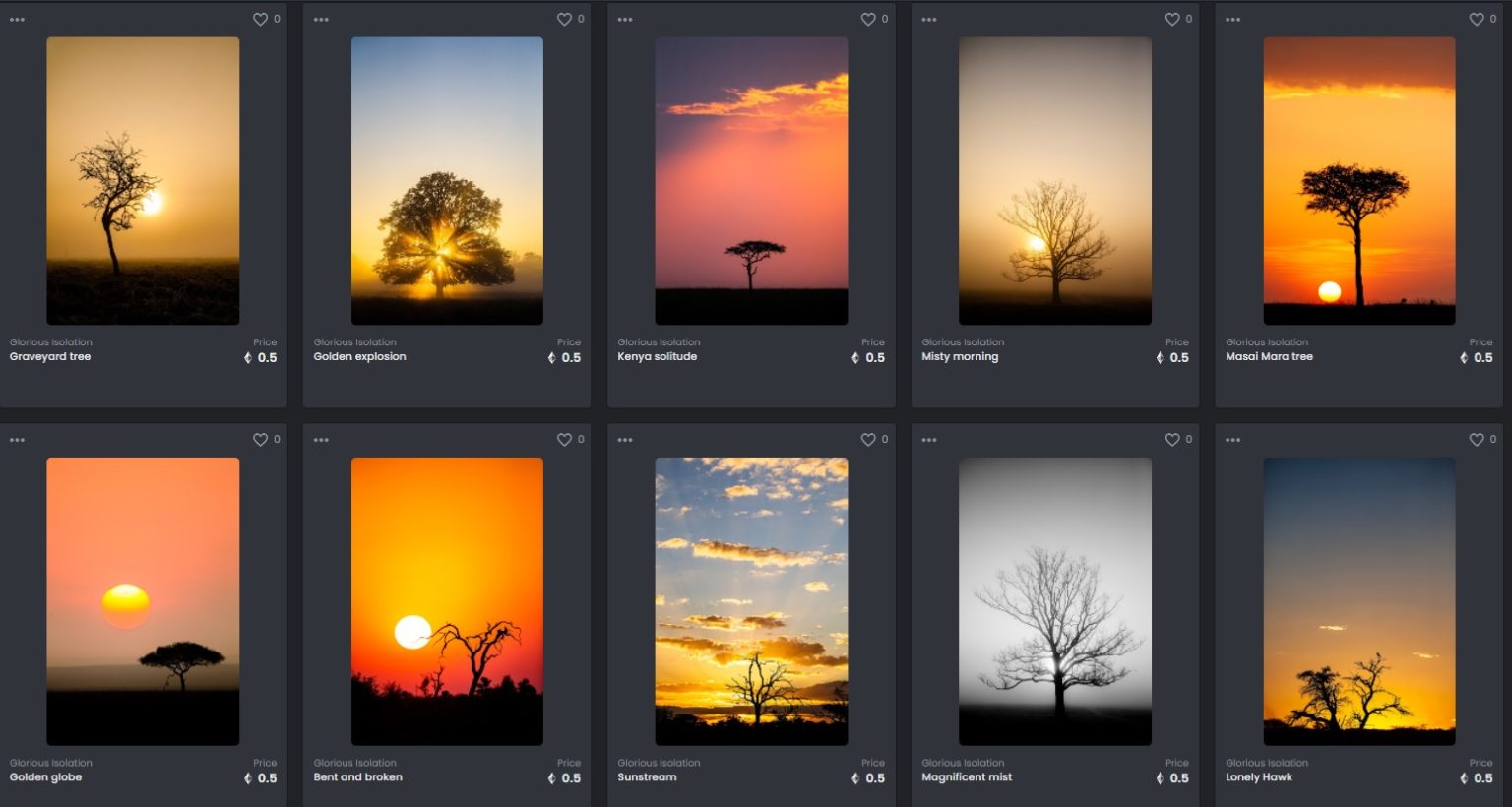Open the options menu on Lonely Hawk card
The height and width of the screenshot is (807, 1512).
coord(1233,439)
